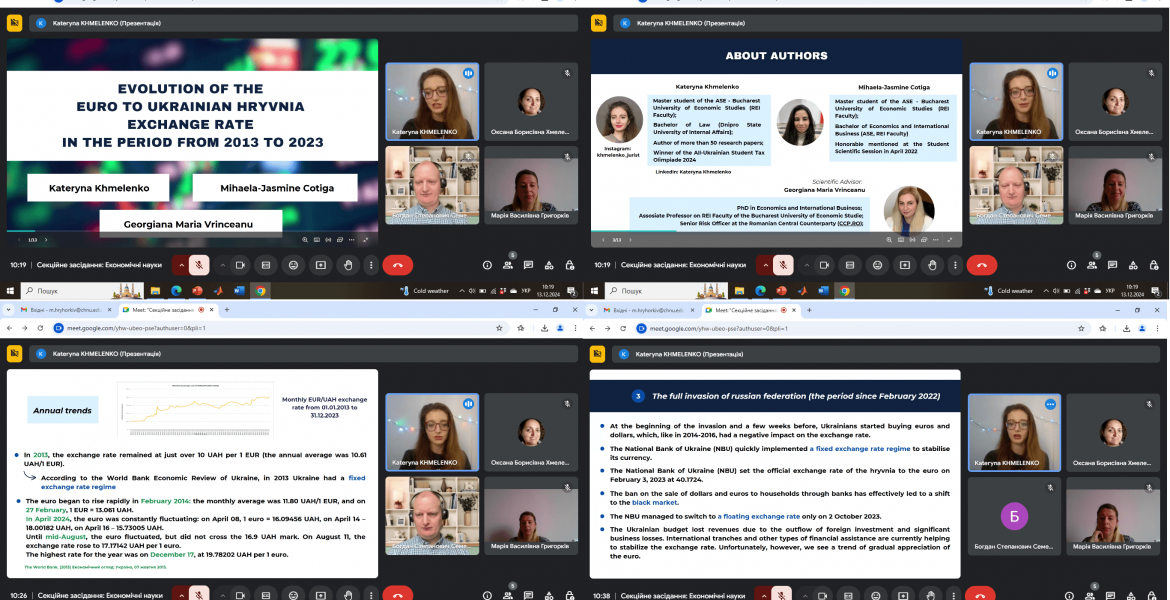Toggle camera in the title-slide meeting
Screen dimensions: 1170x600
coord(240,265)
